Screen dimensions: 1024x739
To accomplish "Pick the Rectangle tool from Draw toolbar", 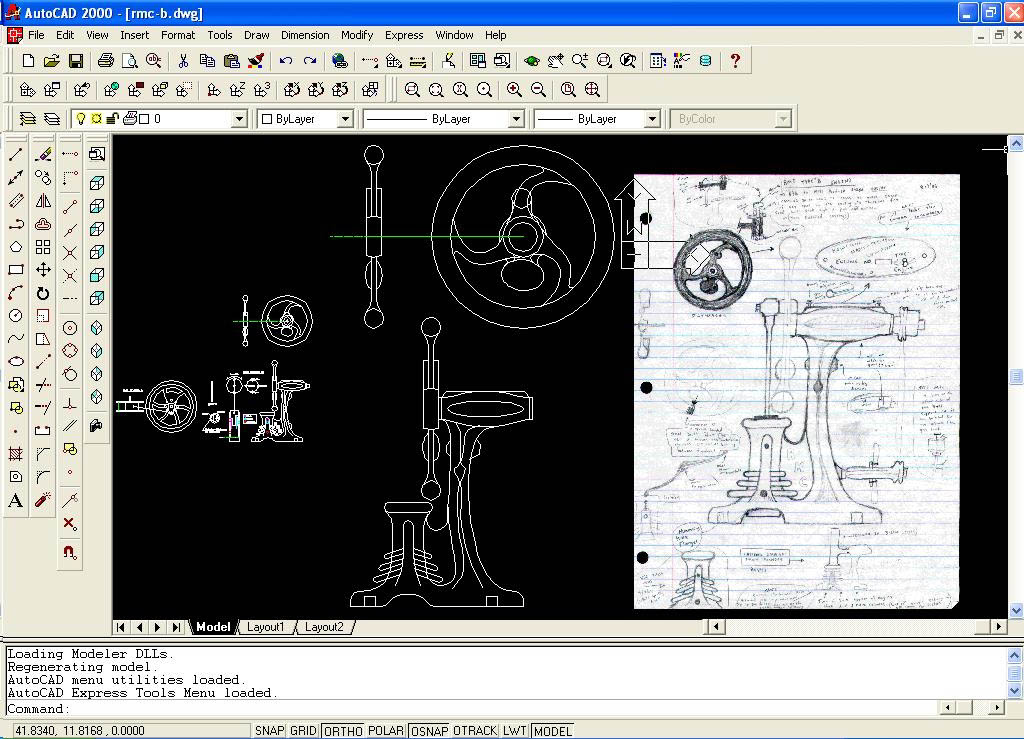I will coord(14,268).
